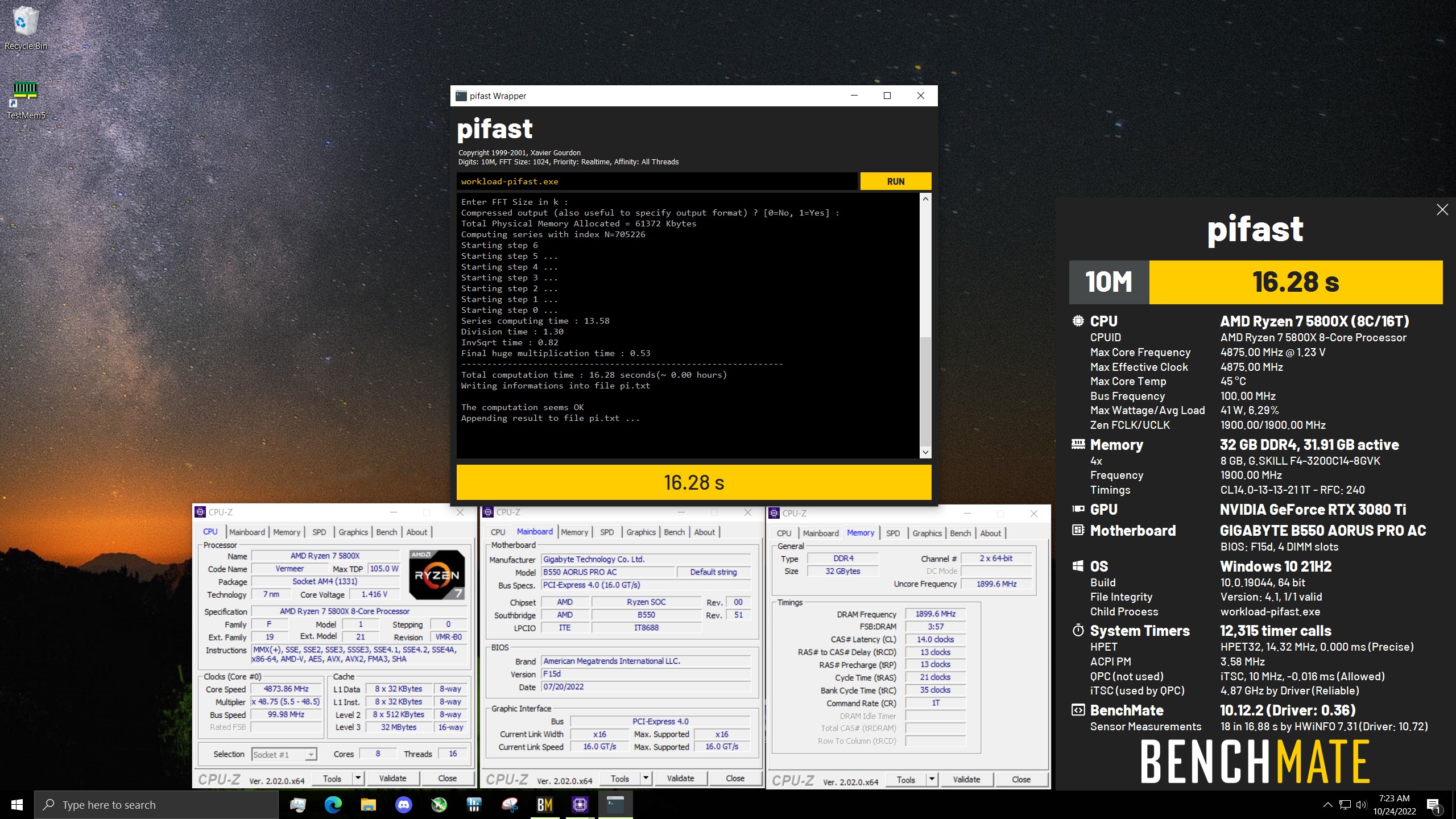Open SPD tab in first CPU-Z window
This screenshot has width=1456, height=819.
[319, 532]
